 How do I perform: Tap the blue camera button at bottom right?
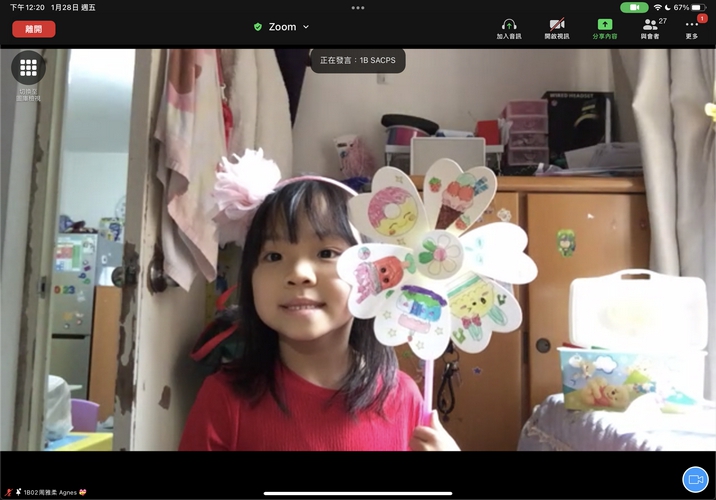(694, 479)
